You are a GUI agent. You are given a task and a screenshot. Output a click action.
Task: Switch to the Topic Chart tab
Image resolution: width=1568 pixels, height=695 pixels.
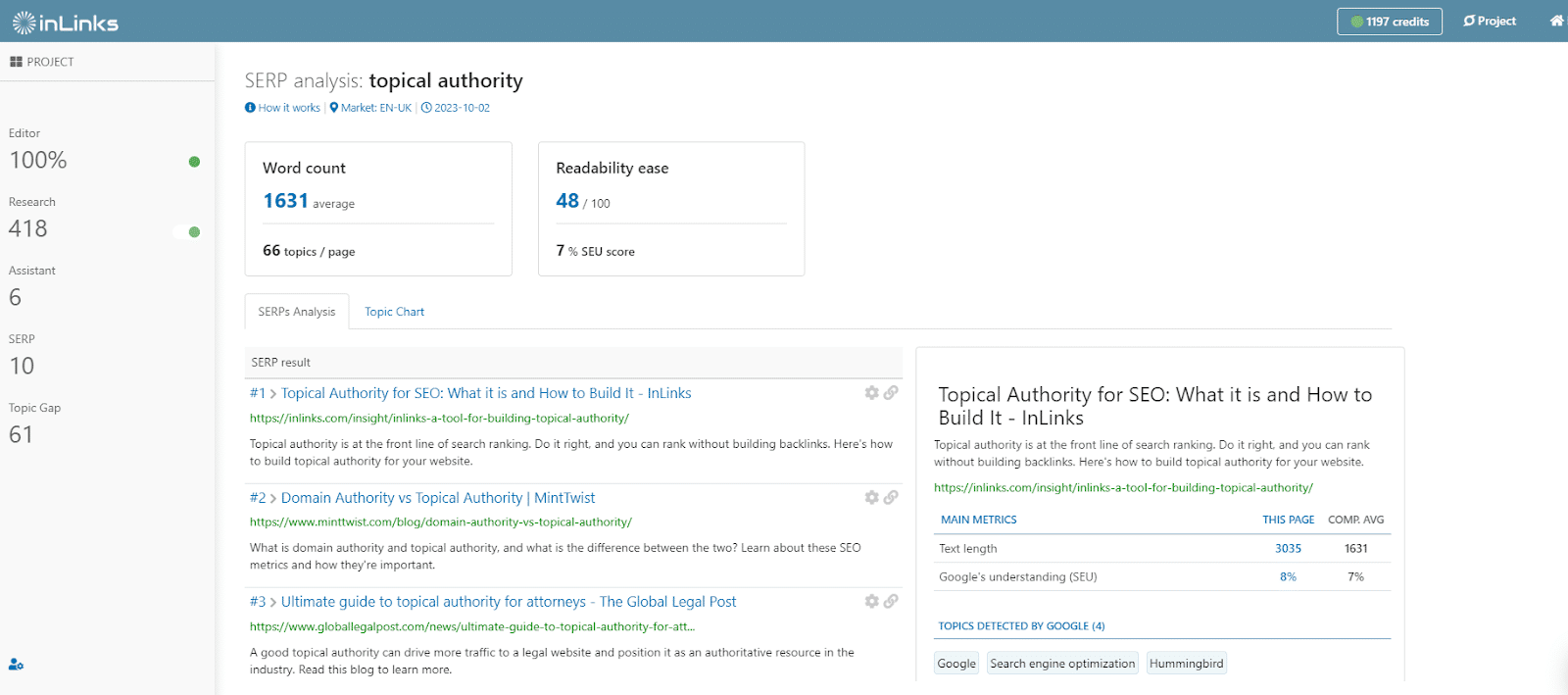pyautogui.click(x=395, y=312)
